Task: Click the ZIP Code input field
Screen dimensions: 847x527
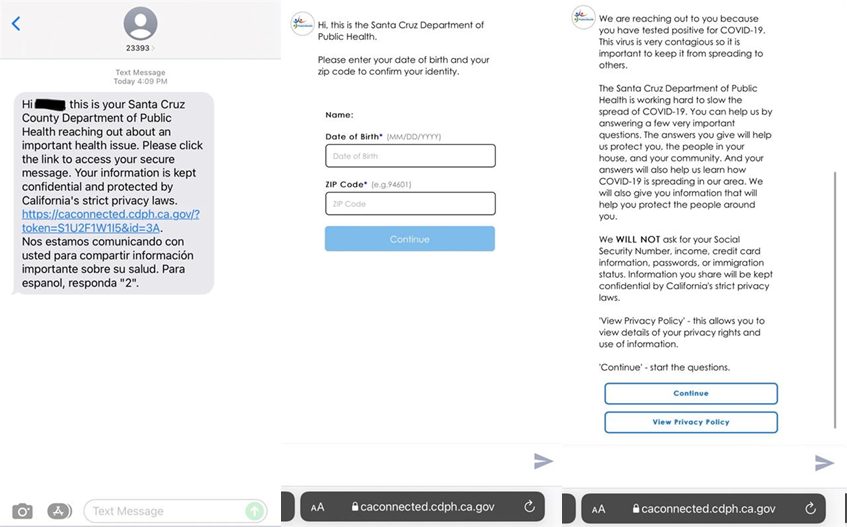Action: point(410,204)
